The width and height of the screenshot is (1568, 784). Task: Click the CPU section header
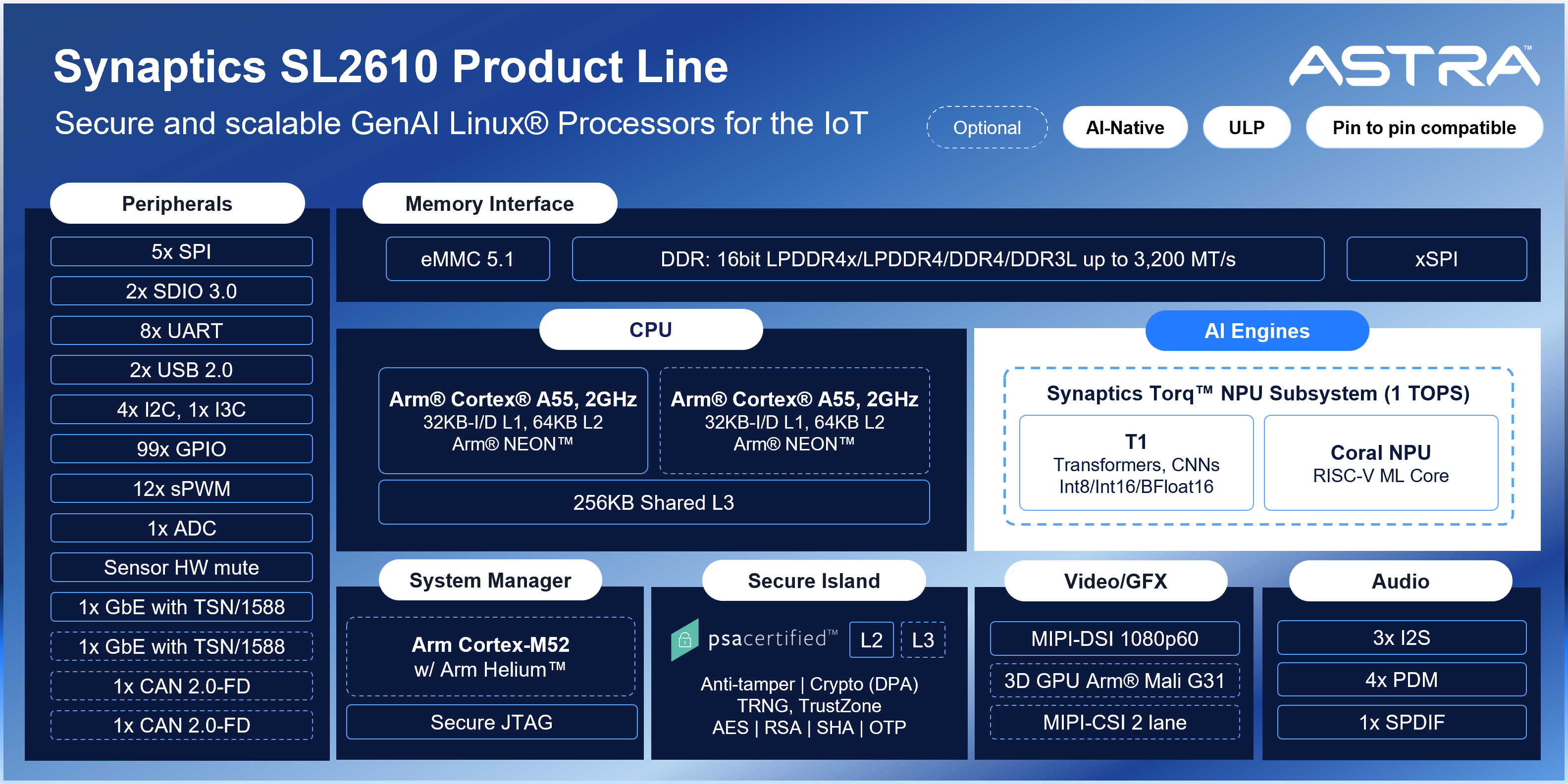650,330
